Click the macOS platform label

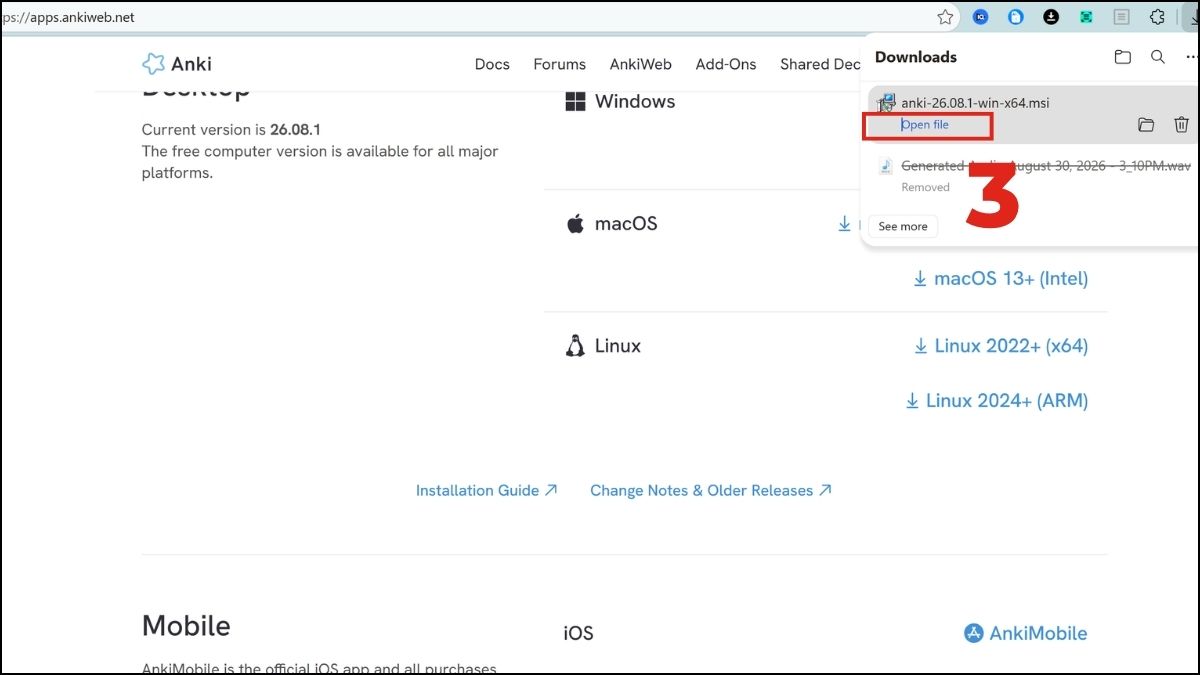[626, 224]
